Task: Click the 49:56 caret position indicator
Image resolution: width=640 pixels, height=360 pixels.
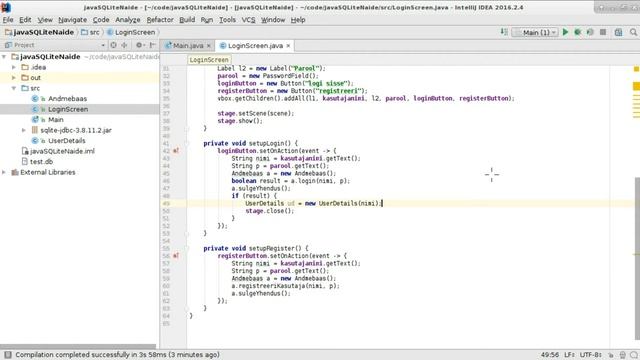Action: (549, 355)
